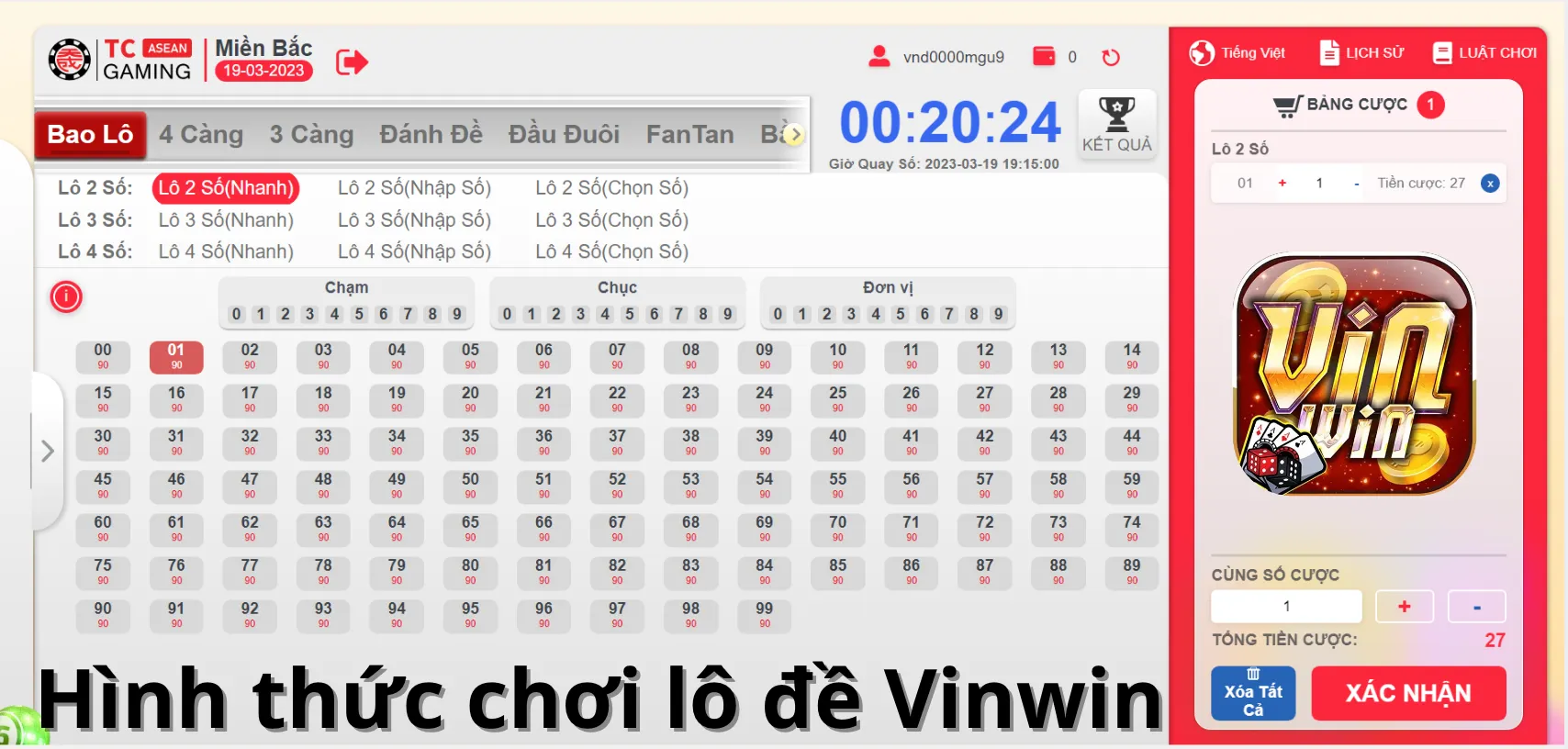Select number 75 in the grid
Viewport: 1568px width, 749px height.
pos(103,572)
